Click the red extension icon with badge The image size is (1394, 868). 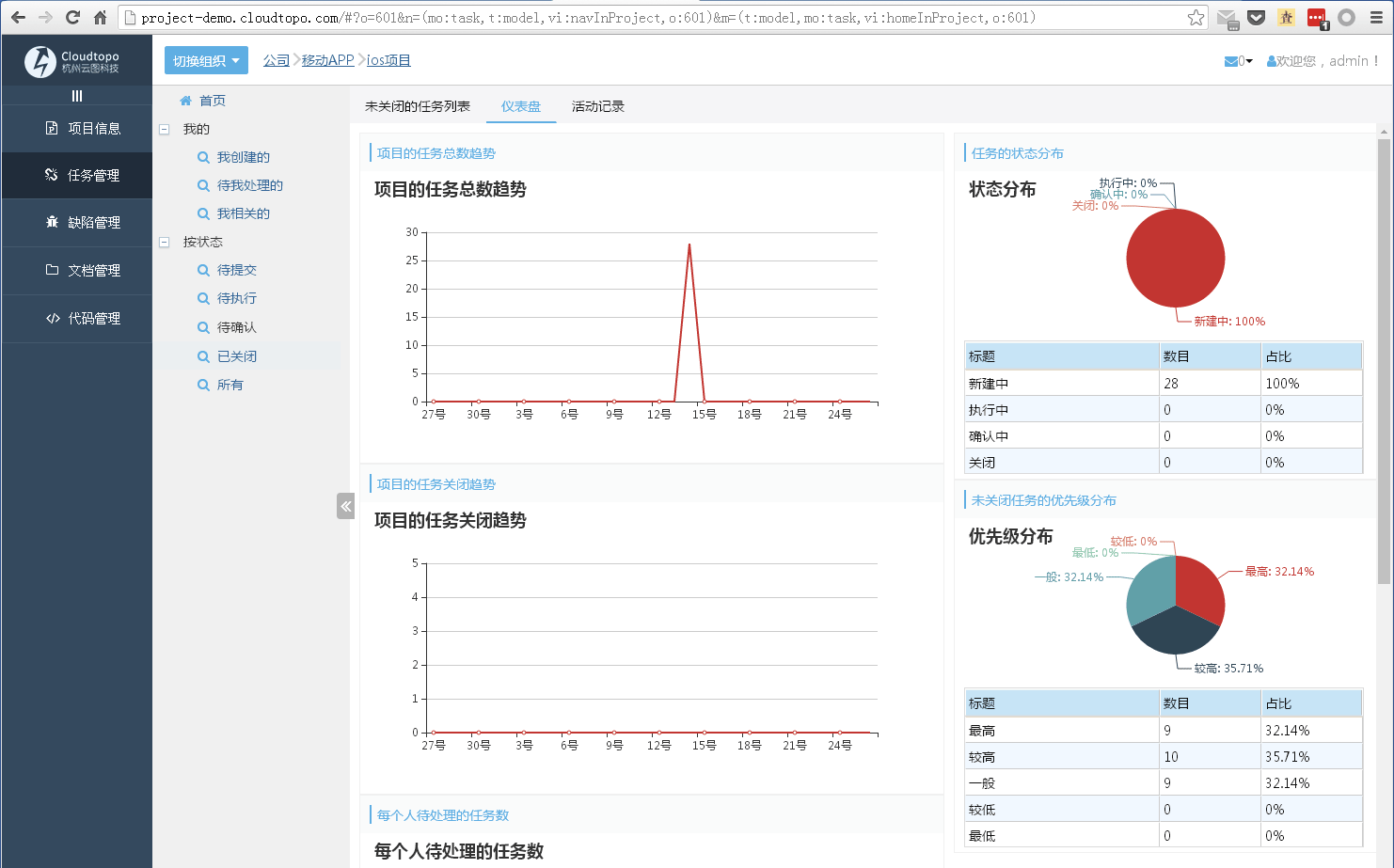pos(1316,18)
